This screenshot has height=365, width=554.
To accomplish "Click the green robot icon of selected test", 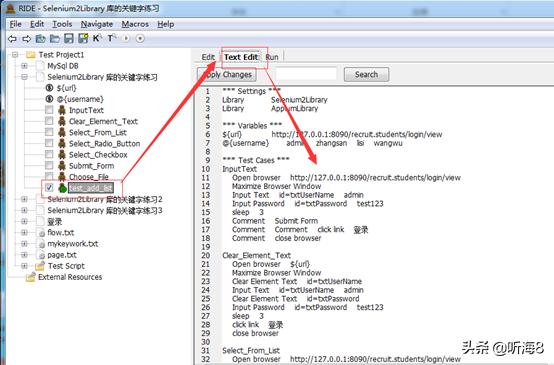I will coord(63,188).
